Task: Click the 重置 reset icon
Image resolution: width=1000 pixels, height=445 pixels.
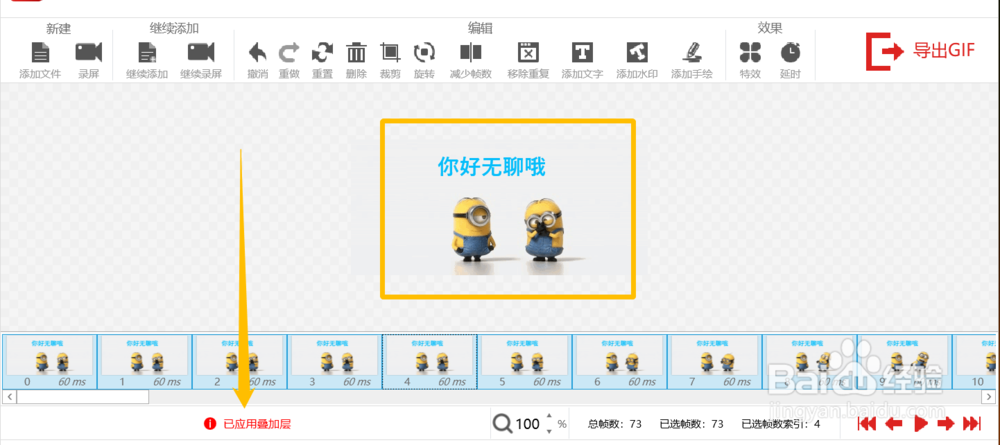Action: click(x=323, y=52)
